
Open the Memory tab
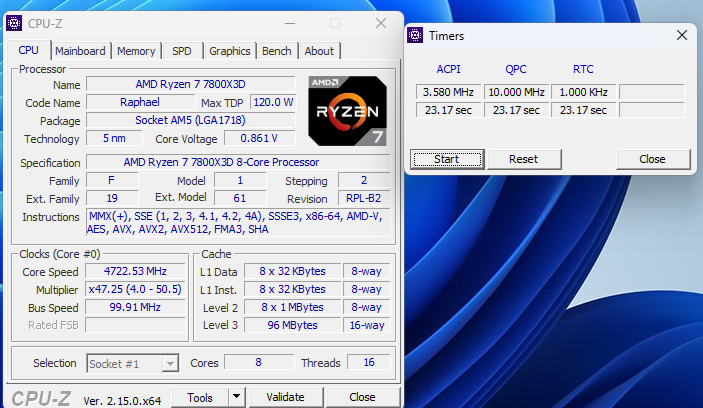point(136,51)
